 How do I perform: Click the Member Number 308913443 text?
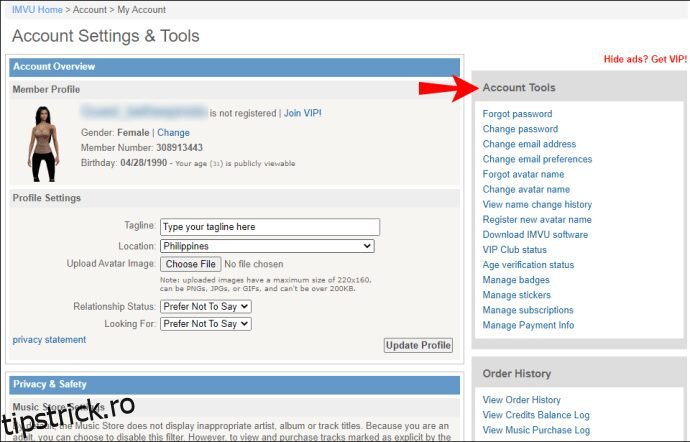[142, 147]
